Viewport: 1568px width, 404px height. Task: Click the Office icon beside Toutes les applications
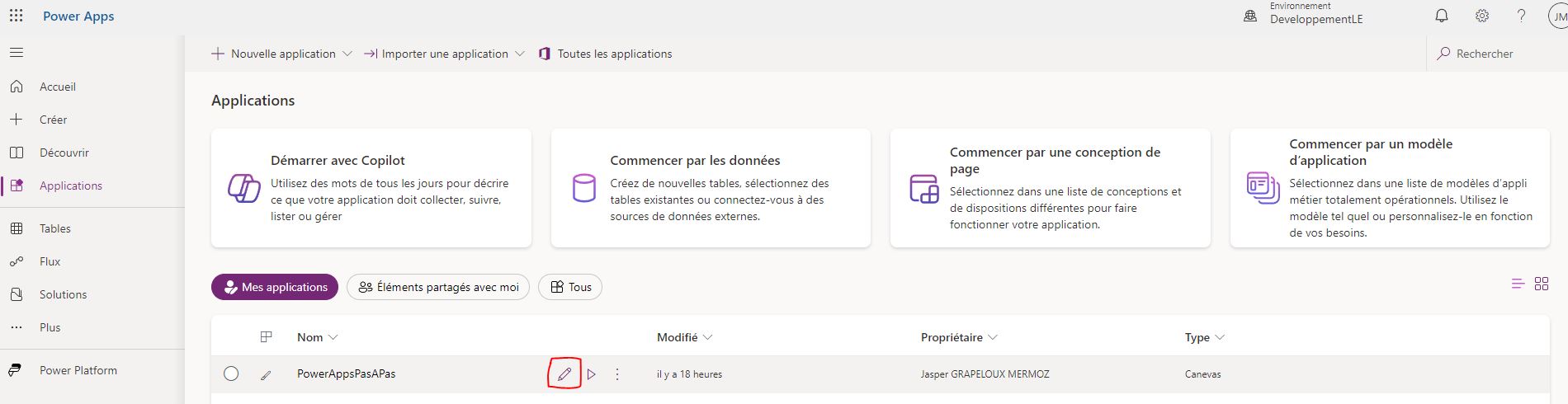(x=545, y=54)
